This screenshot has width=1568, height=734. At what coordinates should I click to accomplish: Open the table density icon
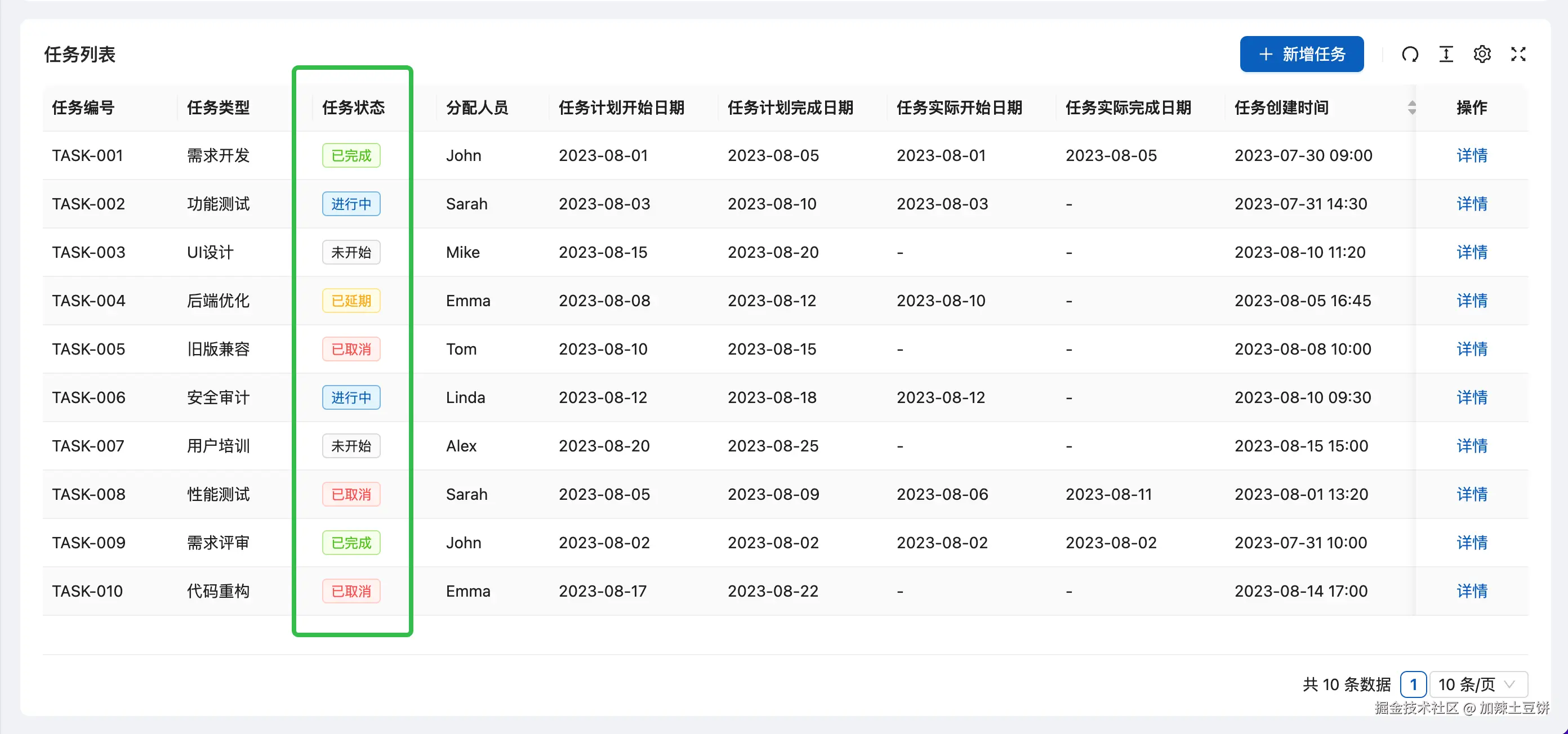click(x=1446, y=55)
